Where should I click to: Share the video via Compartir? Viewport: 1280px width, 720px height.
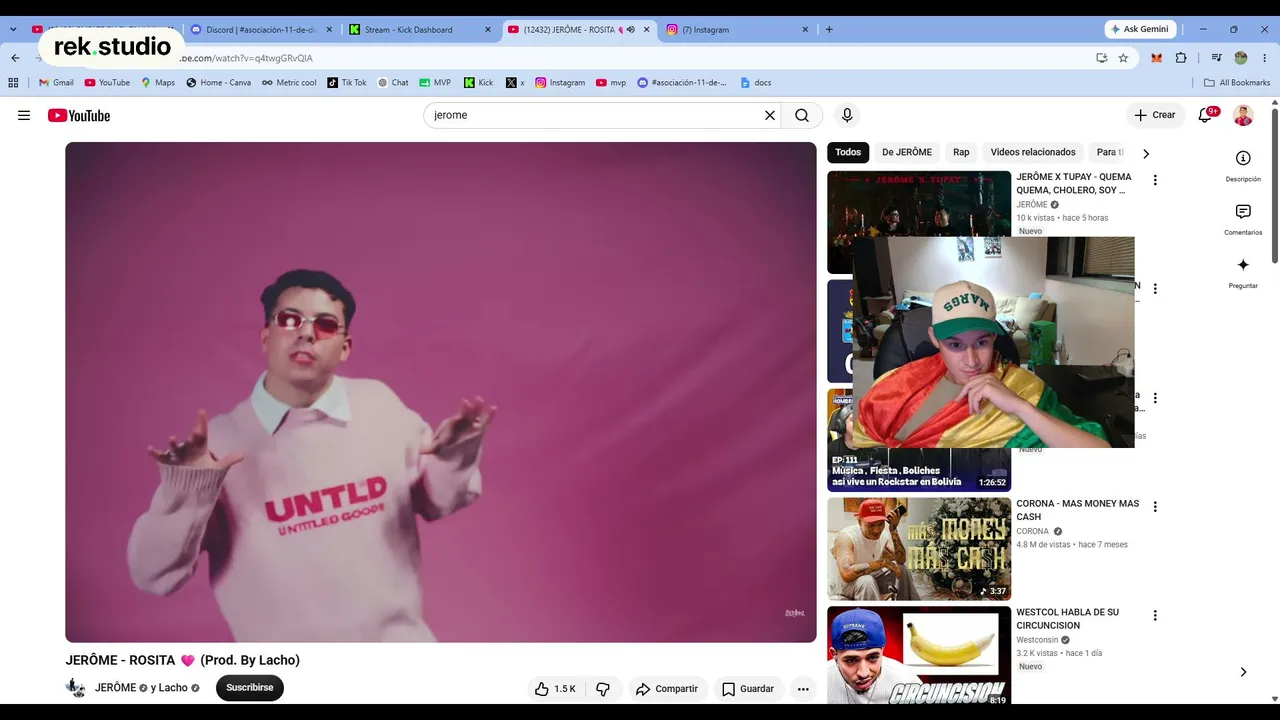tap(666, 688)
